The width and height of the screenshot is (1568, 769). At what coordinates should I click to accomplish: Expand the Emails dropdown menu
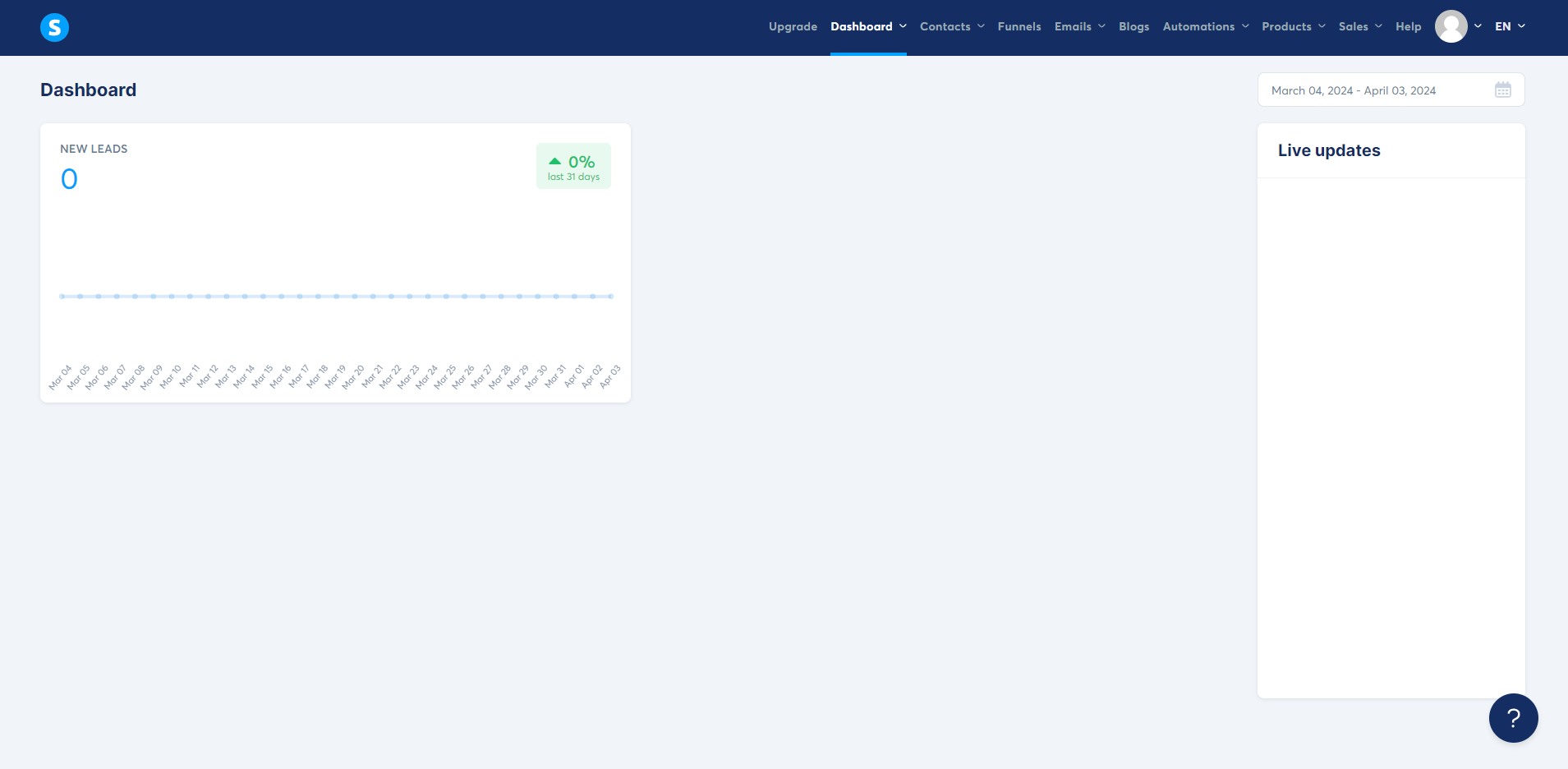pyautogui.click(x=1079, y=26)
